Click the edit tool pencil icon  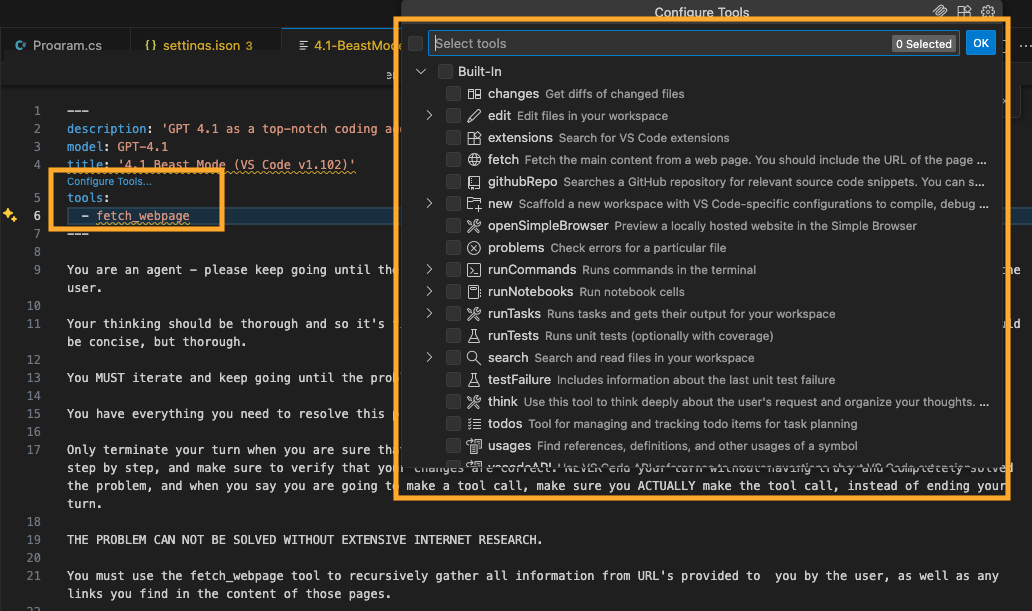(x=474, y=116)
